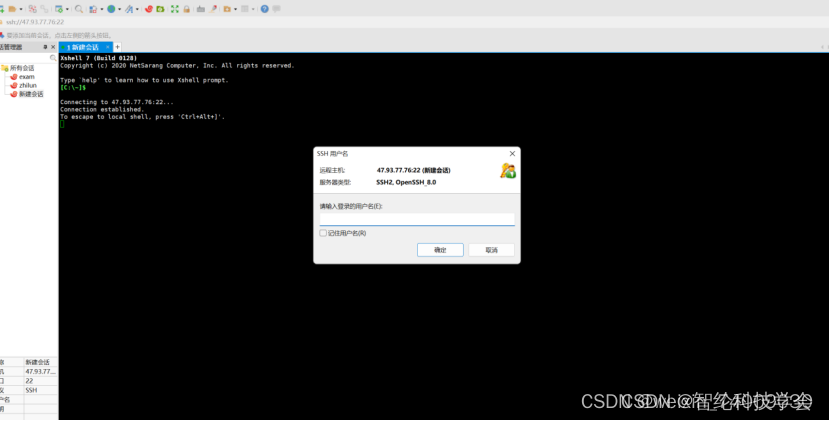Click the search magnifier icon in toolbar
The image size is (829, 421).
(x=79, y=9)
